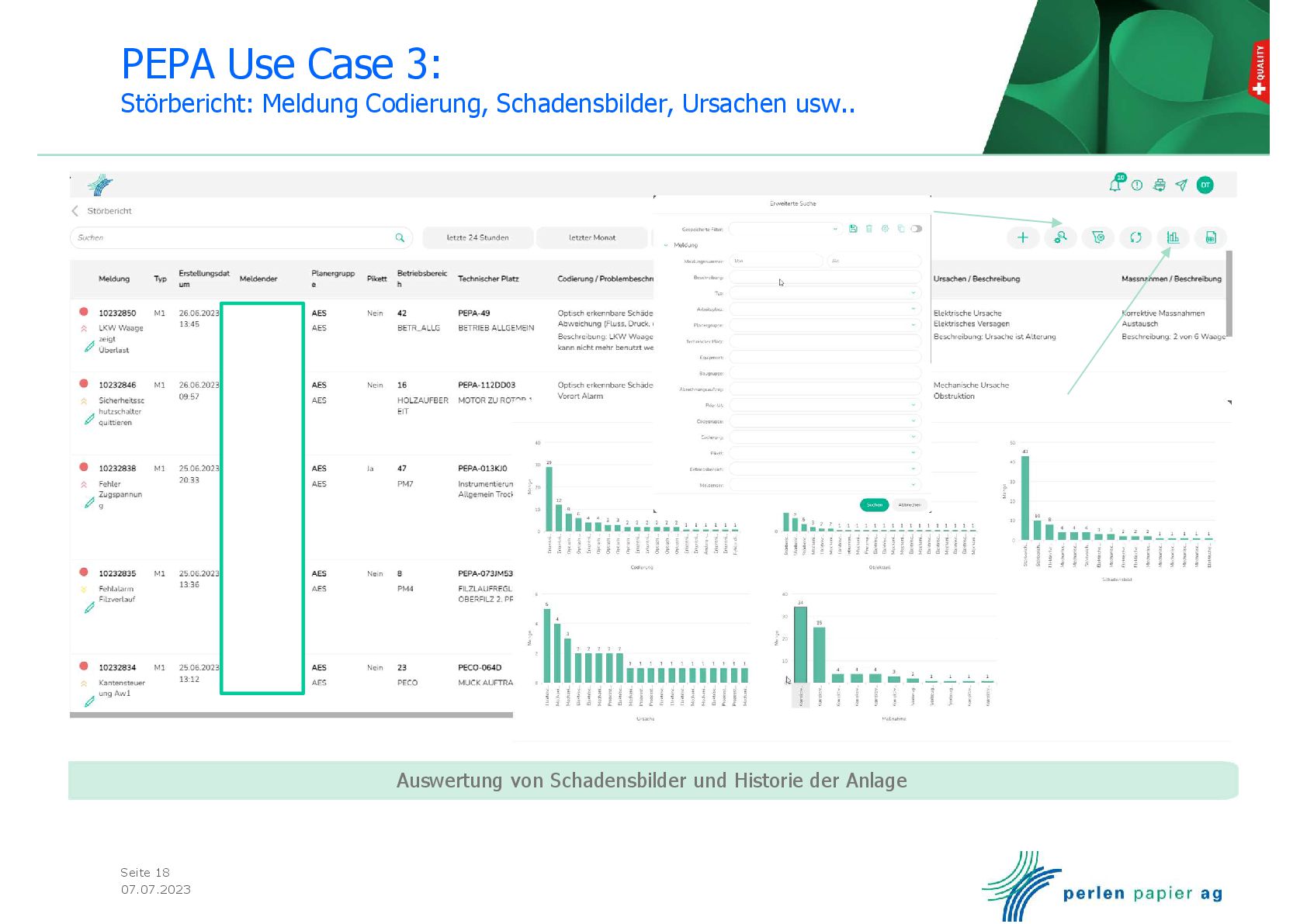Viewport: 1307px width, 924px height.
Task: Click the main Suchen search field
Action: pyautogui.click(x=241, y=237)
